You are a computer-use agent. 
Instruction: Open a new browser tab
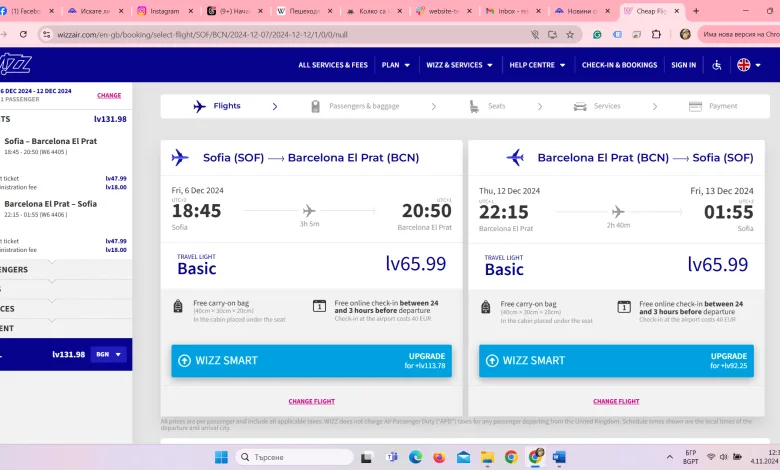[696, 11]
